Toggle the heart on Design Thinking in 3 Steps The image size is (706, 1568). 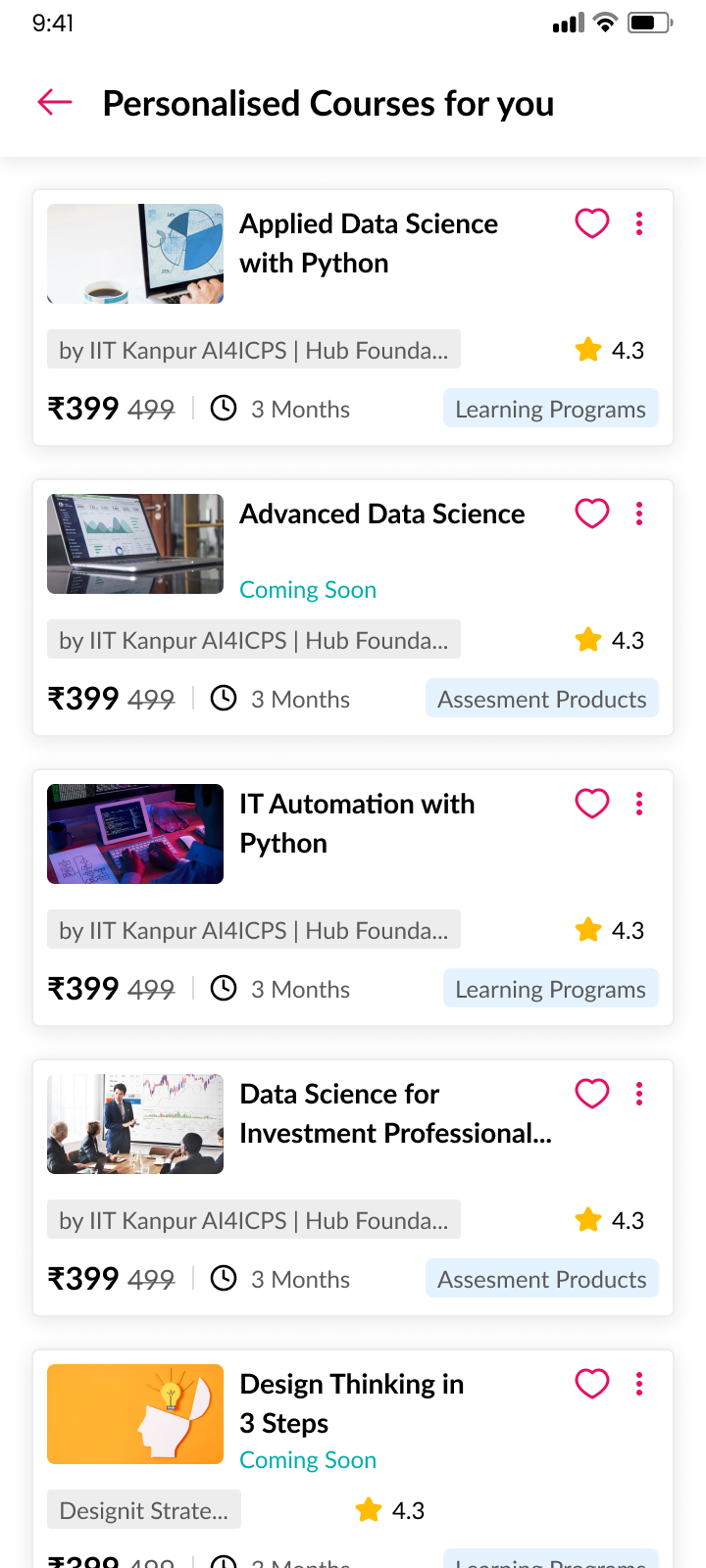(592, 1384)
